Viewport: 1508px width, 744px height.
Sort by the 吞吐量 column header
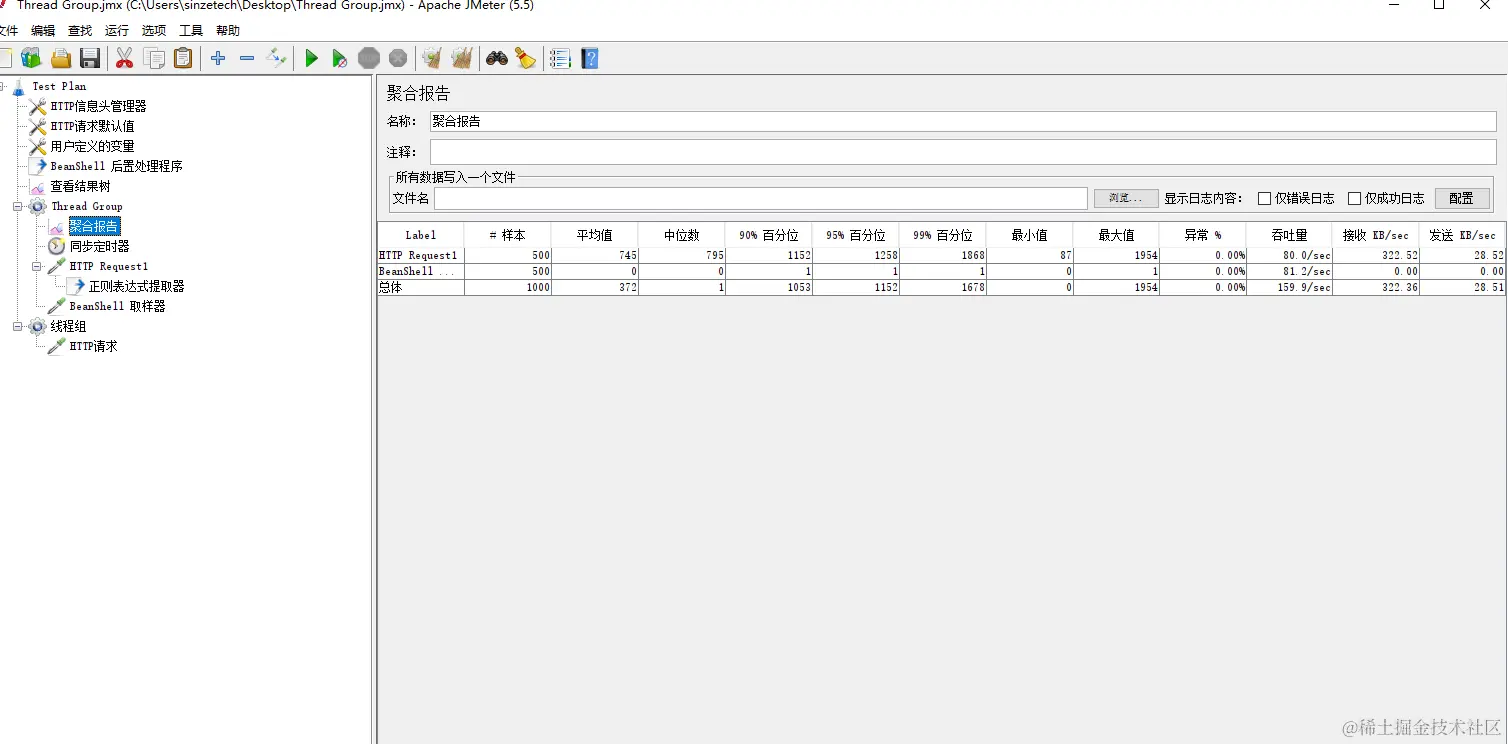point(1290,235)
